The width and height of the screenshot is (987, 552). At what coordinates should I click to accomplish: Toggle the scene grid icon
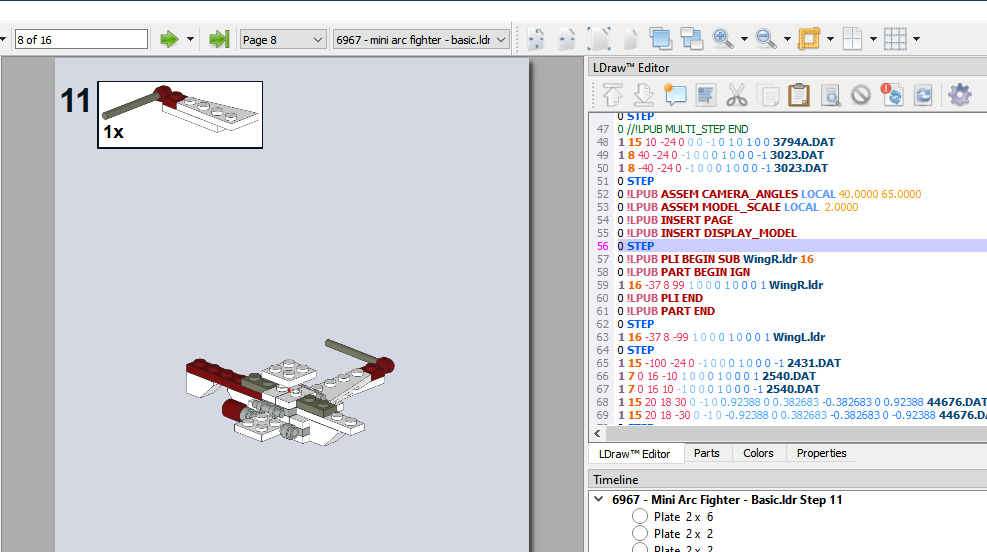[895, 39]
